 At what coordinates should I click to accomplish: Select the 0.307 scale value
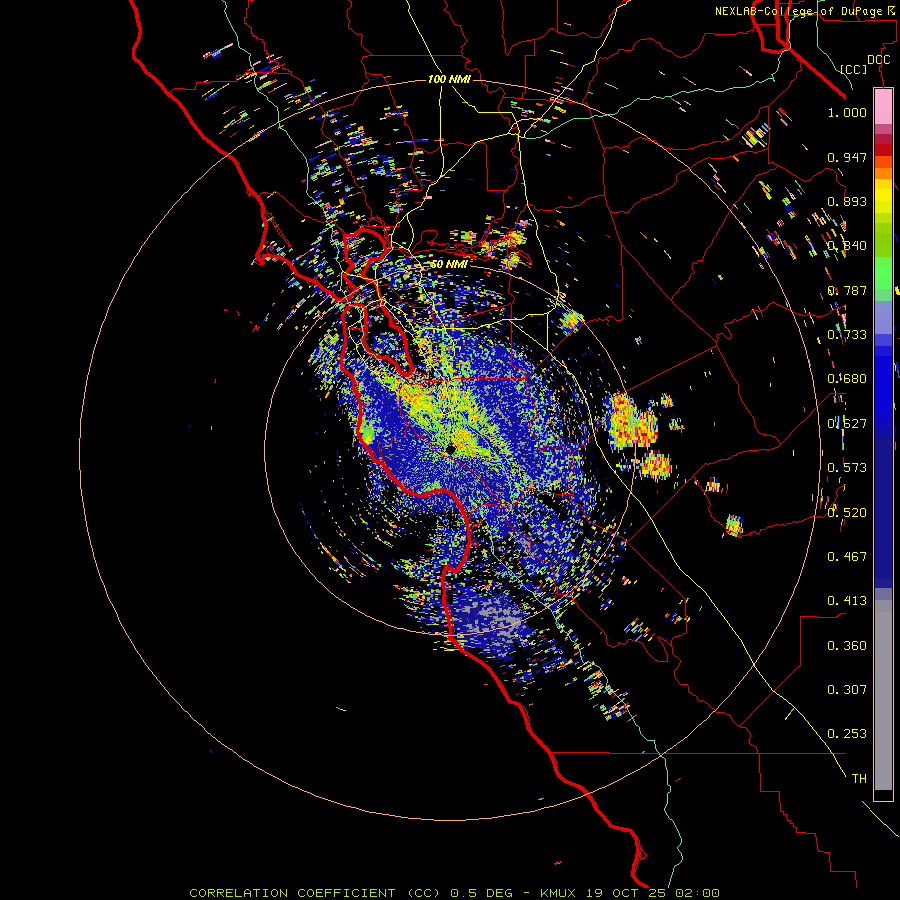847,690
